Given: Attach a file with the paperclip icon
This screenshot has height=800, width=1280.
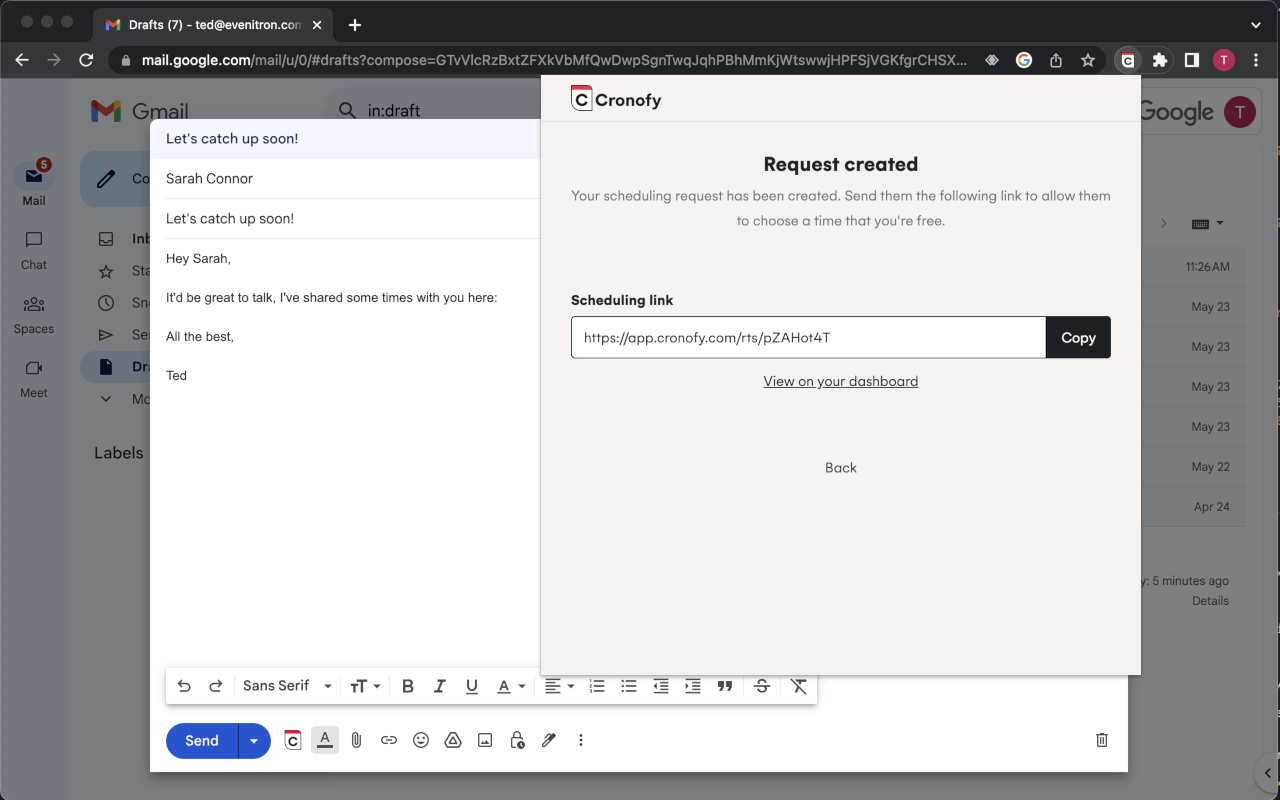Looking at the screenshot, I should (356, 740).
